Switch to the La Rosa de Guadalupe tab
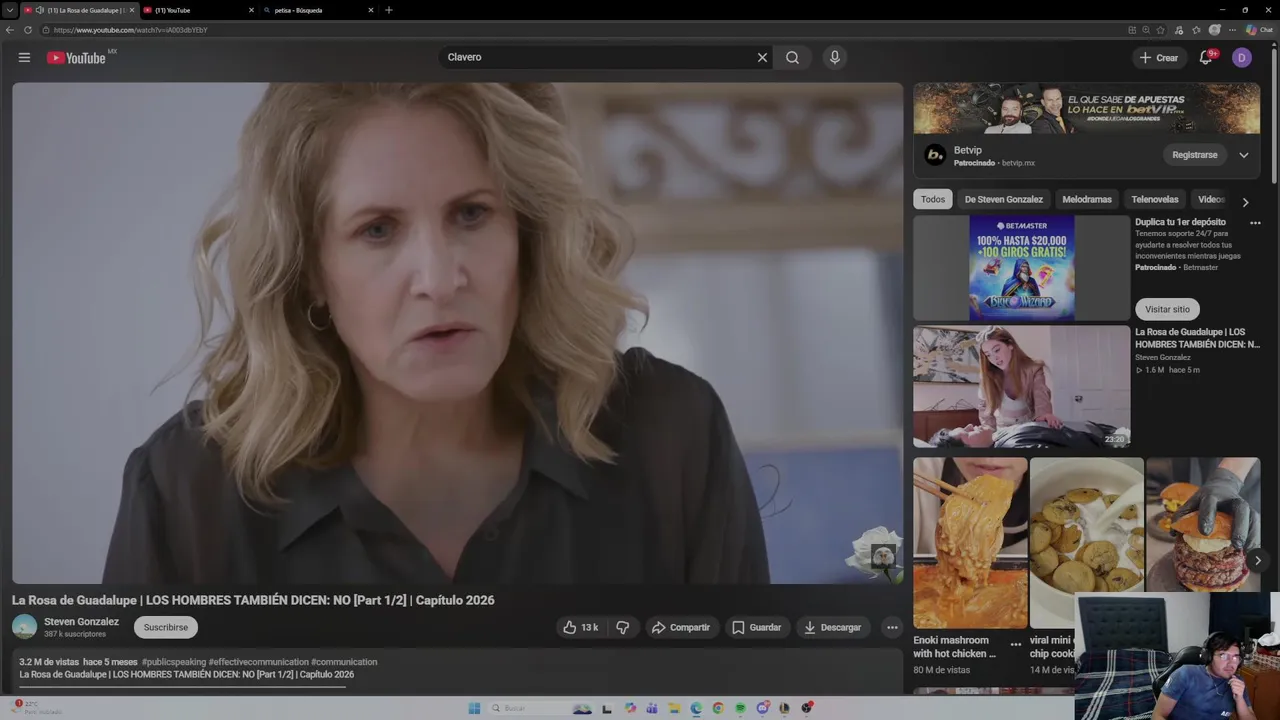The height and width of the screenshot is (720, 1280). point(79,10)
